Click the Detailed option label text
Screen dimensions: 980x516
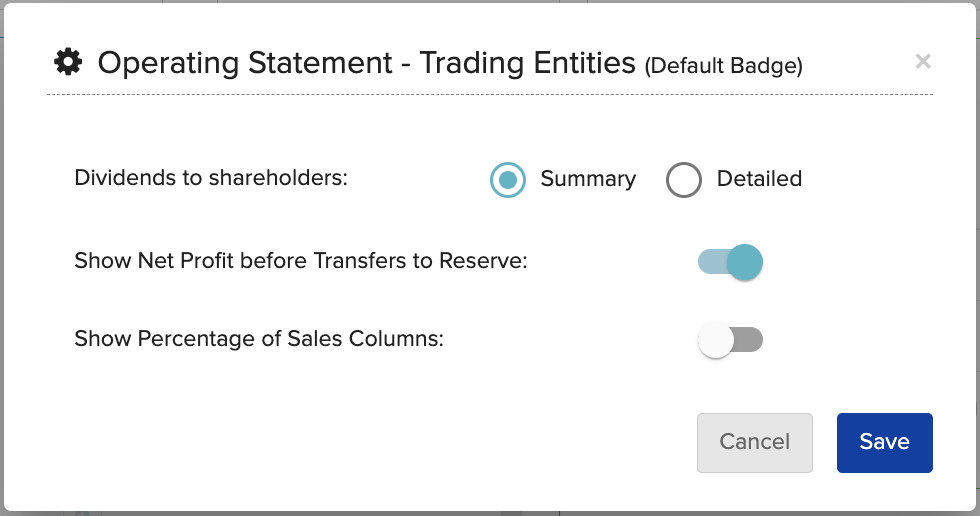[759, 179]
